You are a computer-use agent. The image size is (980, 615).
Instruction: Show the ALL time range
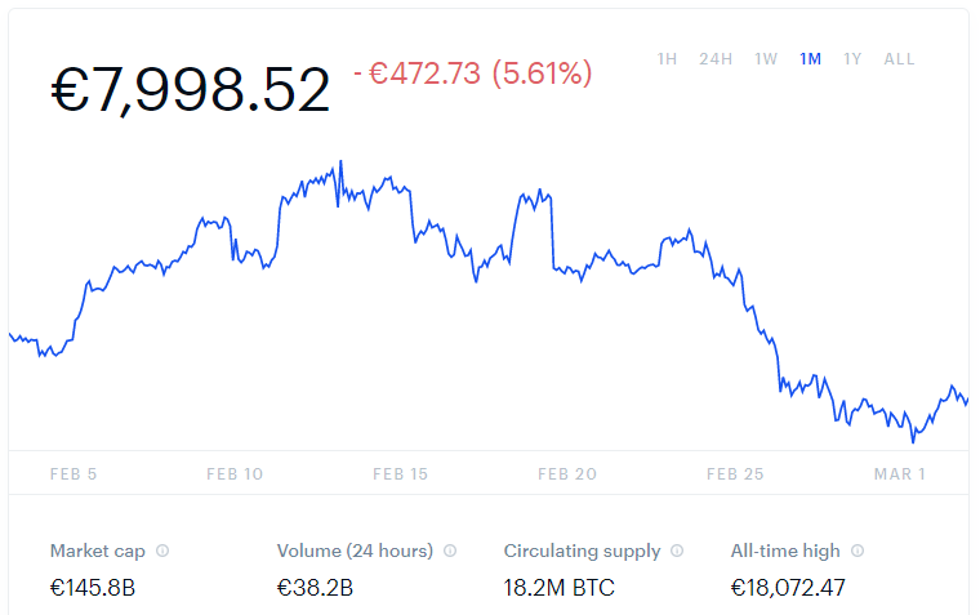(x=899, y=59)
